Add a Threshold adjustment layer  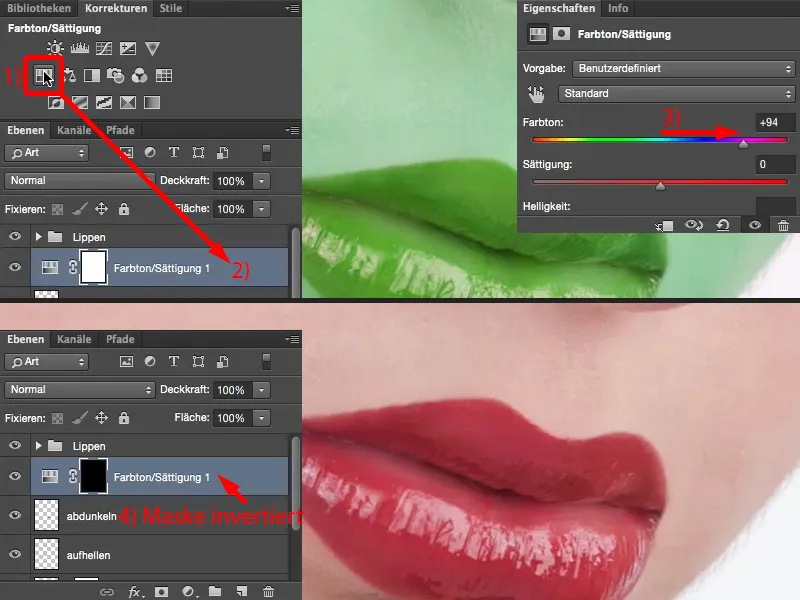[104, 103]
